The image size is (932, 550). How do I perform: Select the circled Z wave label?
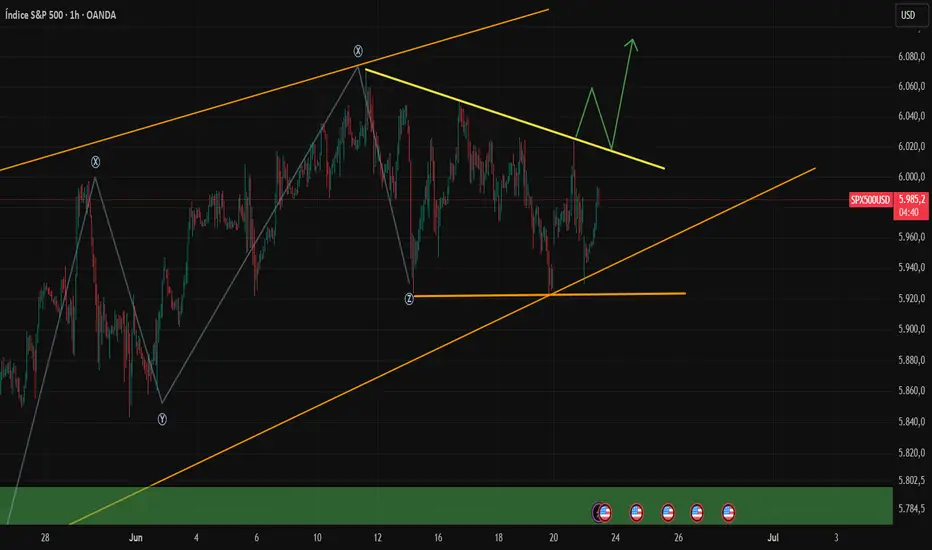409,299
